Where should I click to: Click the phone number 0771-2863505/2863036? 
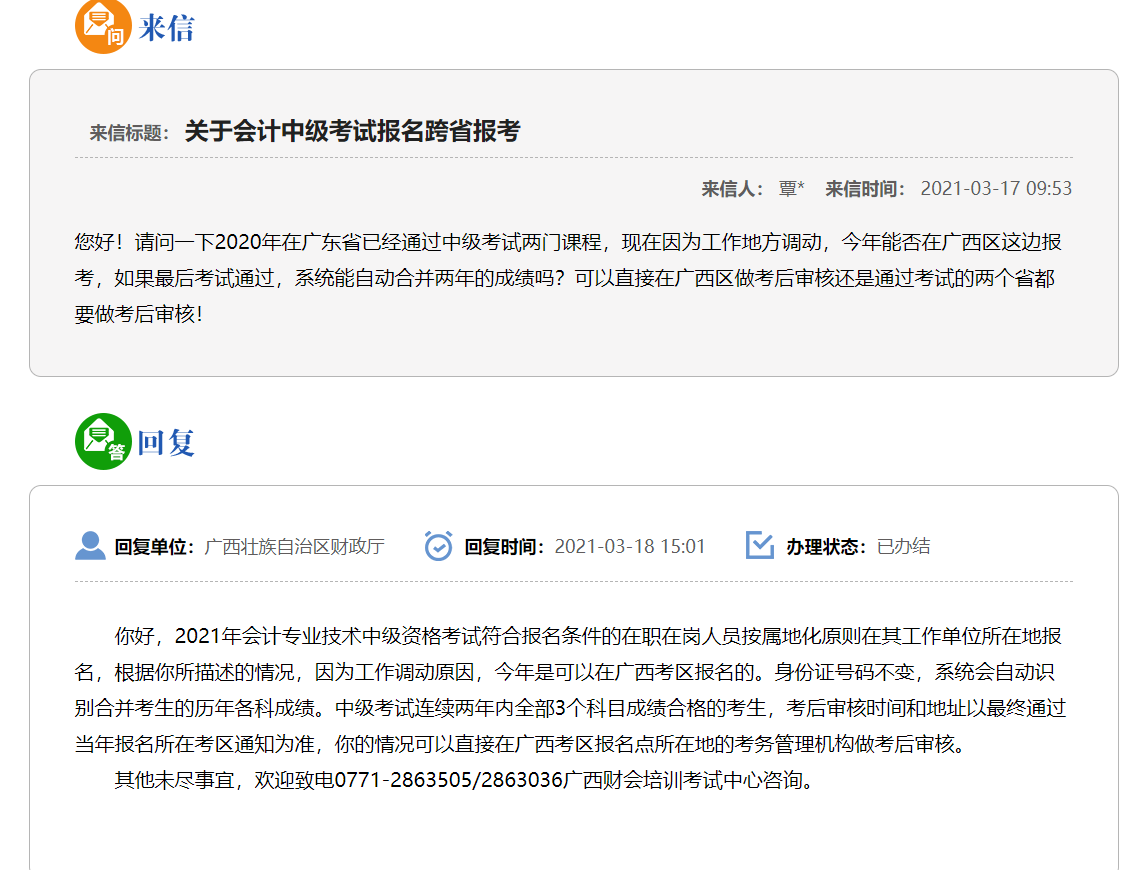449,780
